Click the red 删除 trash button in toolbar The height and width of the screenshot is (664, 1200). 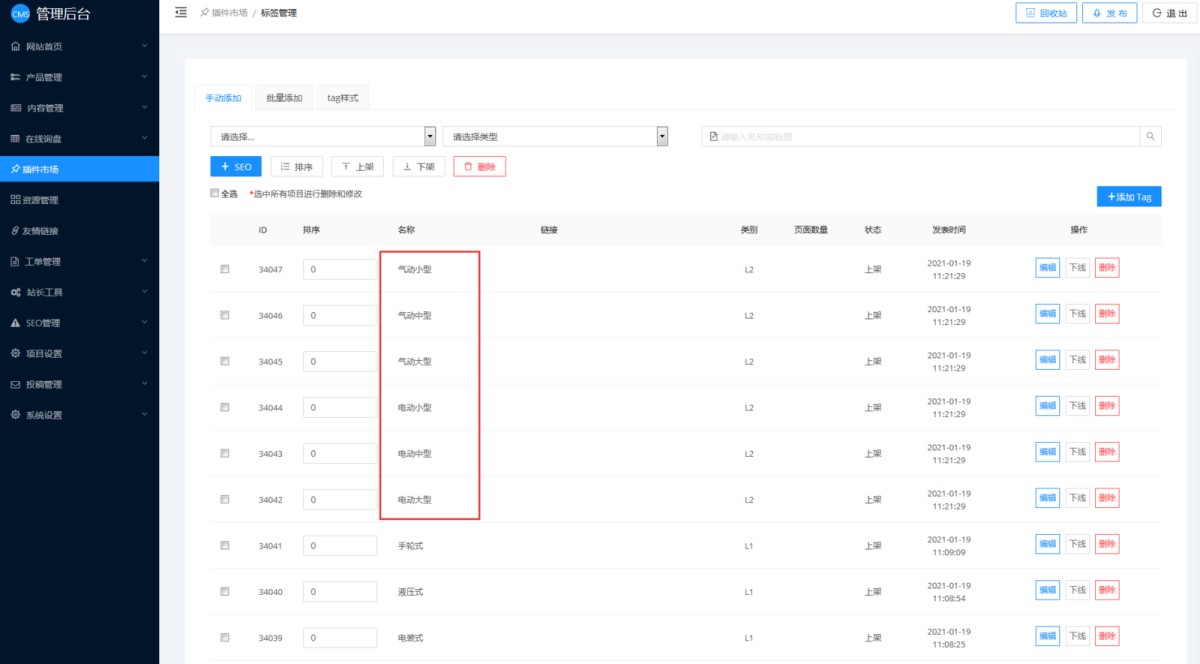click(x=479, y=167)
